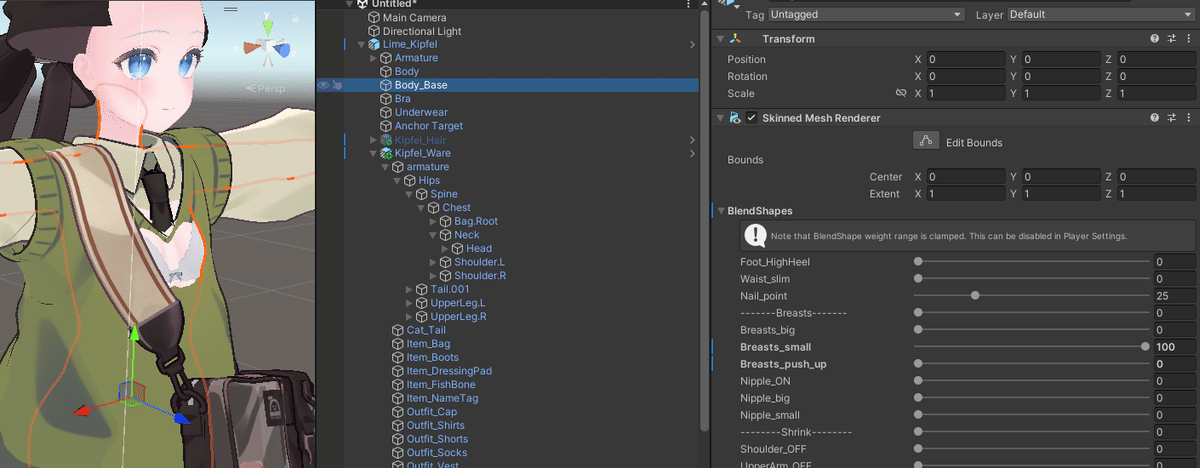
Task: Select Outfit_Shirts object in hierarchy
Action: tap(435, 425)
